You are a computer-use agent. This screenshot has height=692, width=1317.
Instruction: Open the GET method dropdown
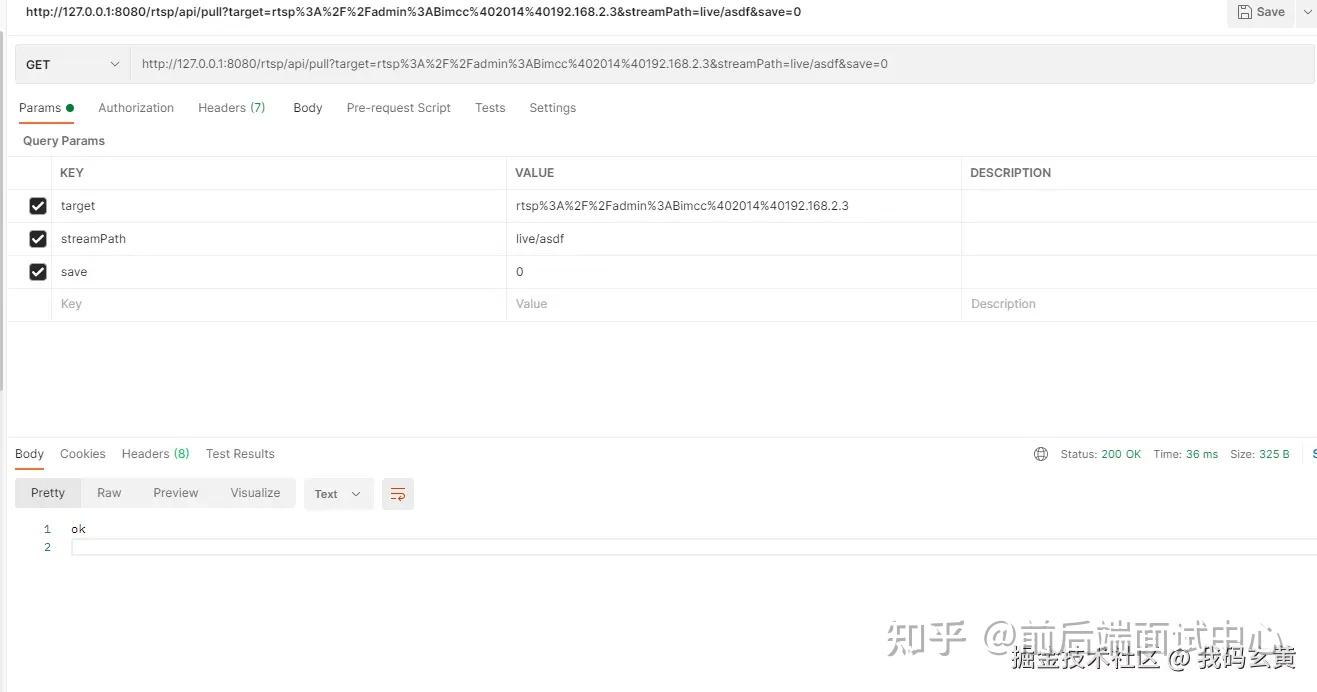coord(71,63)
